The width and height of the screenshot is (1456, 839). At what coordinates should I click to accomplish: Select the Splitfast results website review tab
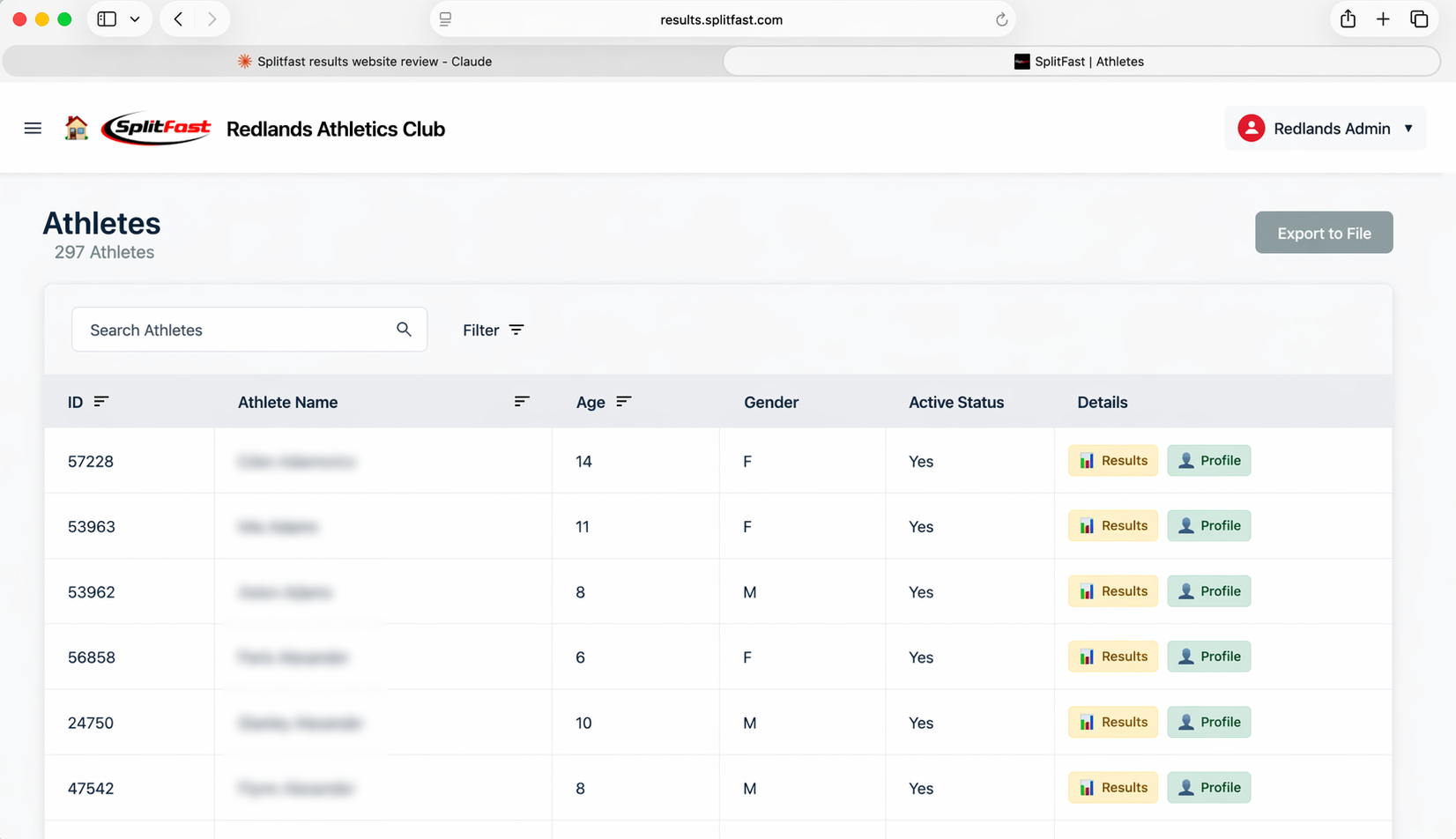(364, 61)
